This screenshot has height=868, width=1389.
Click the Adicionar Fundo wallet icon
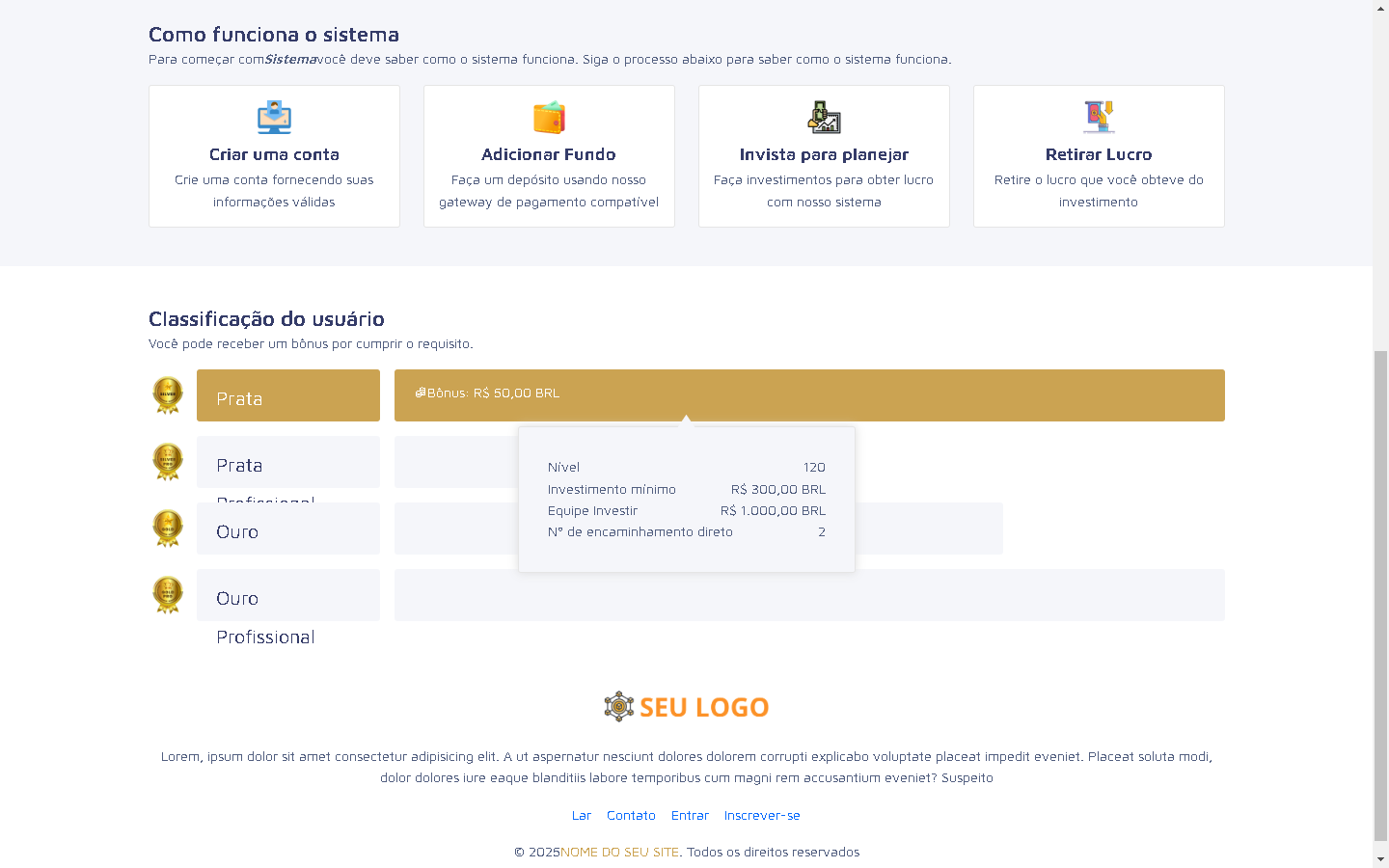click(x=549, y=117)
